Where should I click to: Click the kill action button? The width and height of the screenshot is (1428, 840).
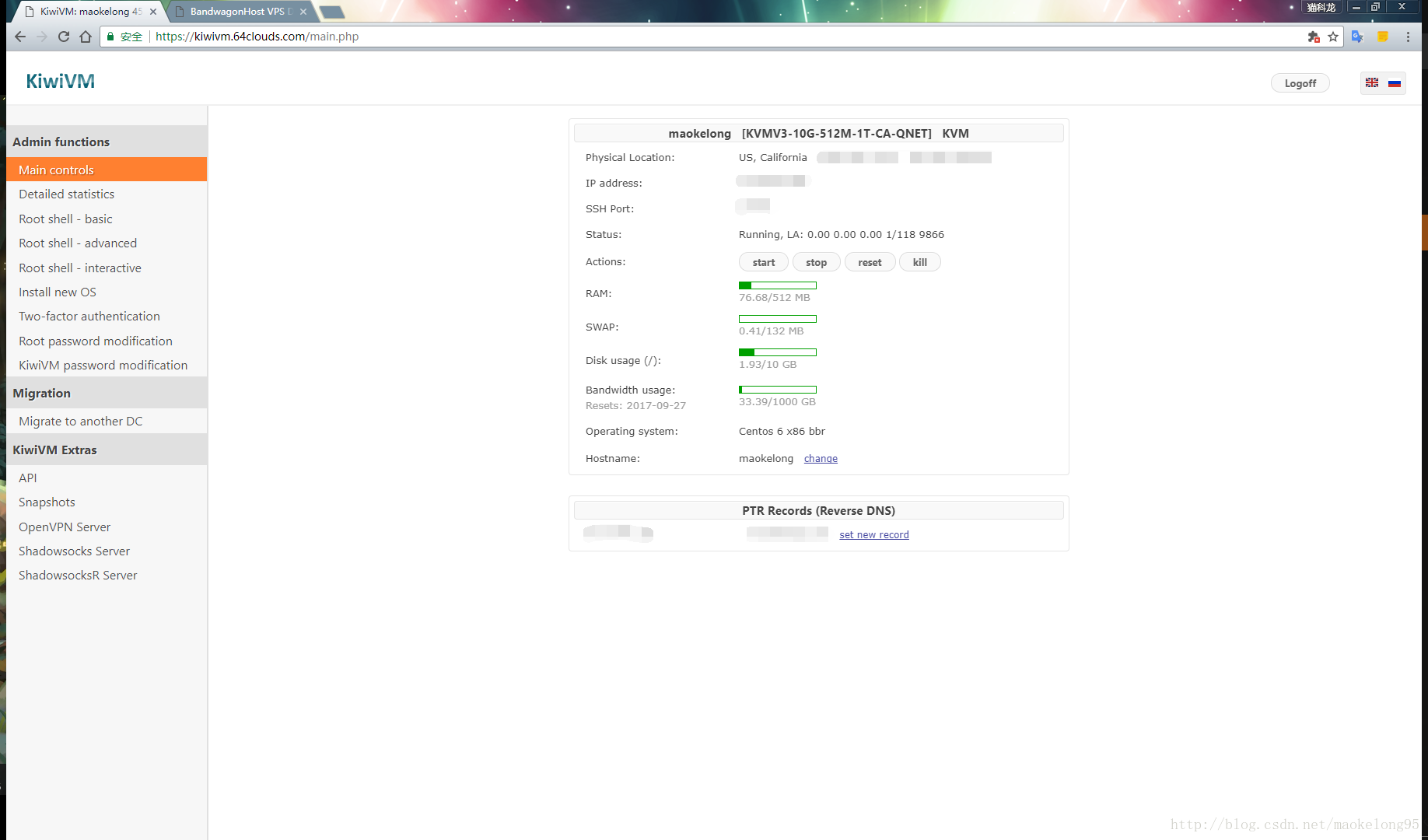[x=920, y=262]
